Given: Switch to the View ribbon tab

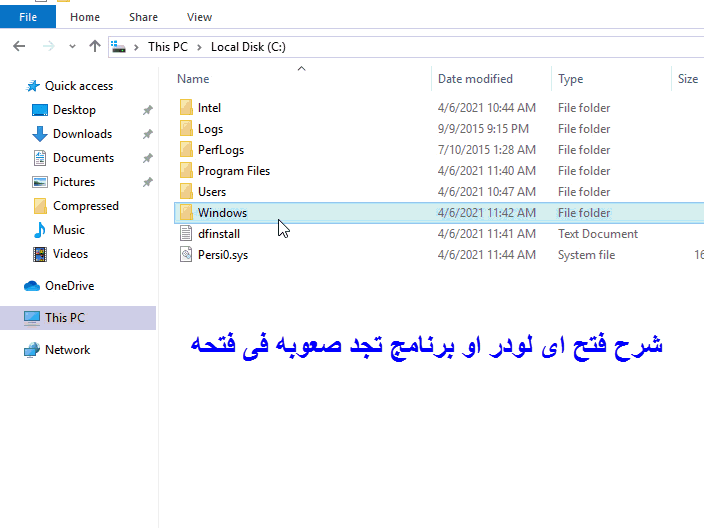Looking at the screenshot, I should [x=199, y=17].
